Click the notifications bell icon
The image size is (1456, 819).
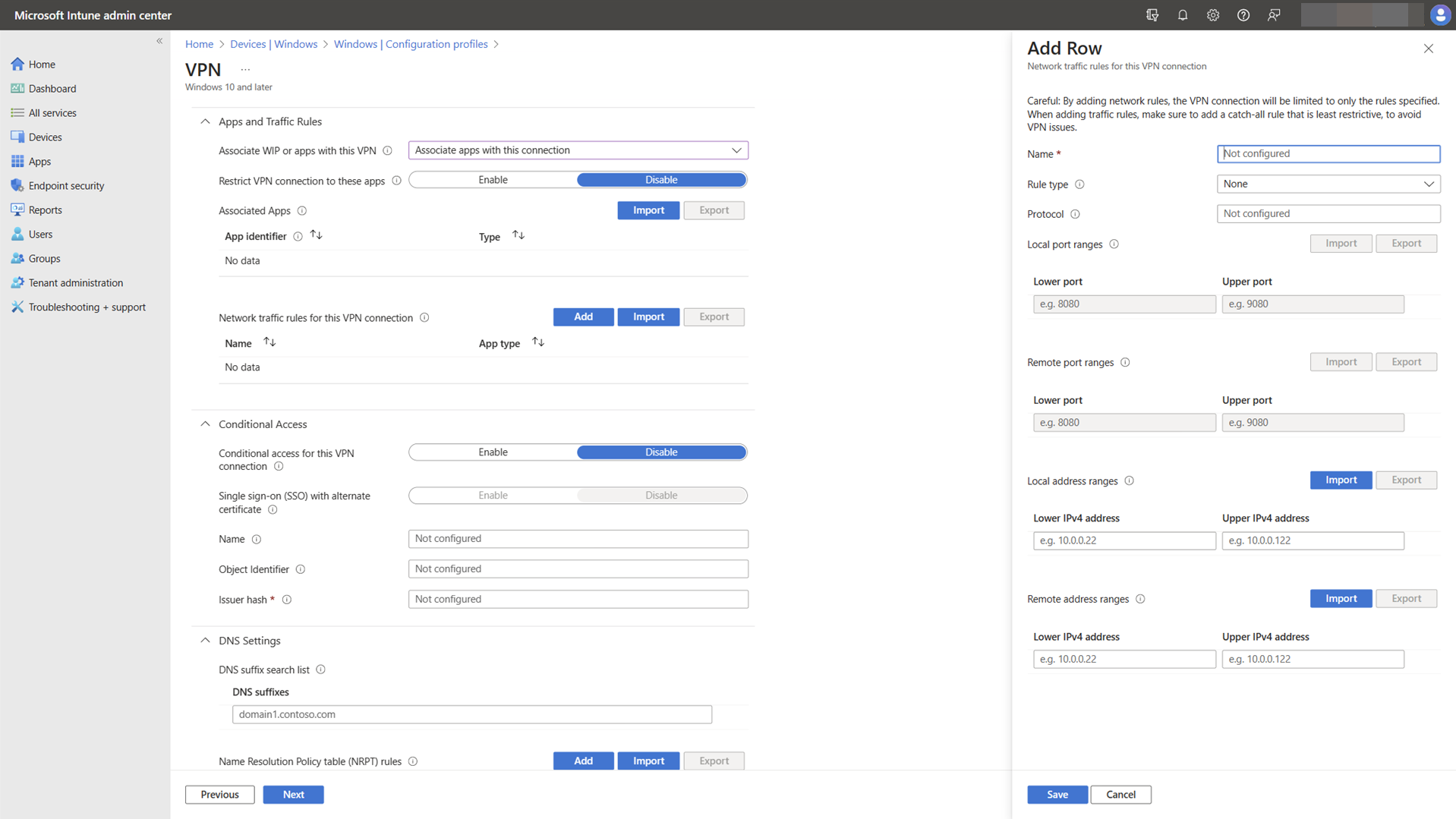(1182, 15)
